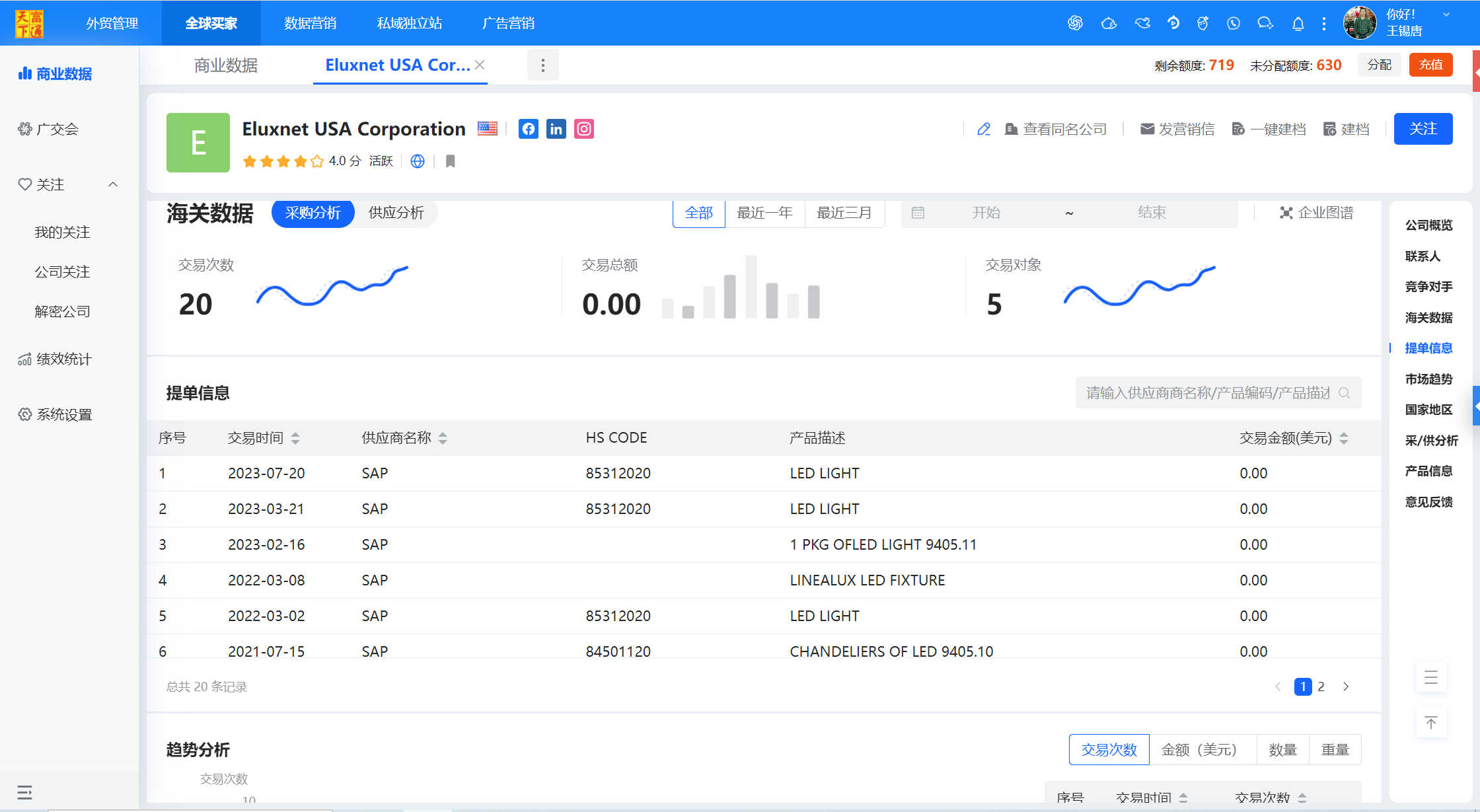Click the back-to-top arrow button
This screenshot has width=1480, height=812.
pyautogui.click(x=1431, y=723)
